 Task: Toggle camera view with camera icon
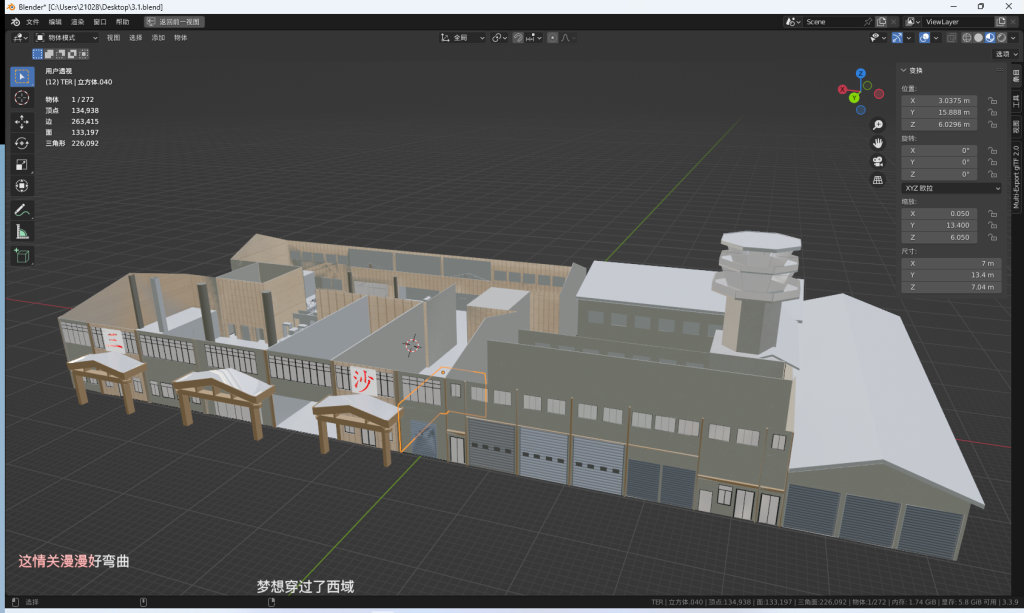878,161
